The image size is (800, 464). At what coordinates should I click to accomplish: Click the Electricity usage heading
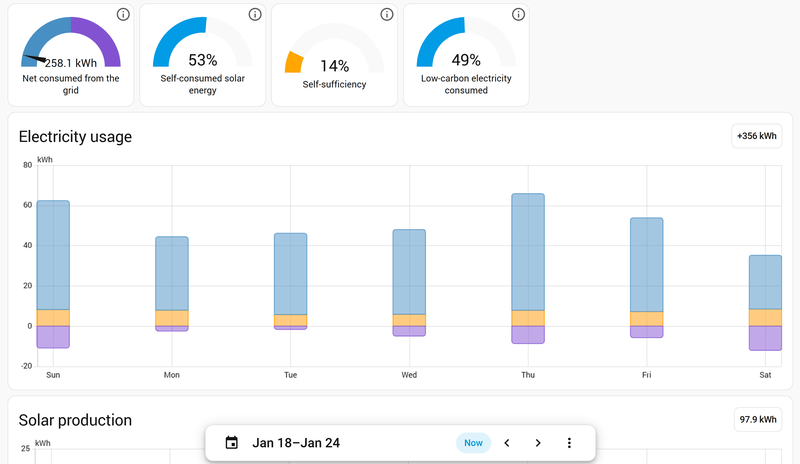pyautogui.click(x=75, y=137)
